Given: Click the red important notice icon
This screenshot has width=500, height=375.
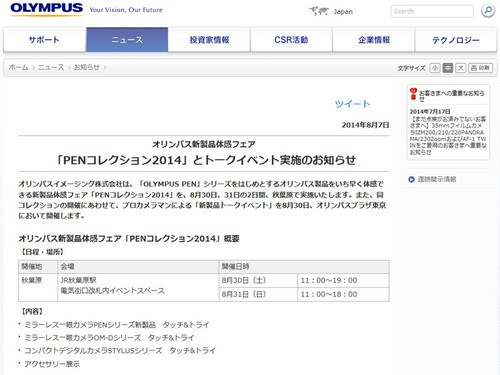Looking at the screenshot, I should (413, 94).
